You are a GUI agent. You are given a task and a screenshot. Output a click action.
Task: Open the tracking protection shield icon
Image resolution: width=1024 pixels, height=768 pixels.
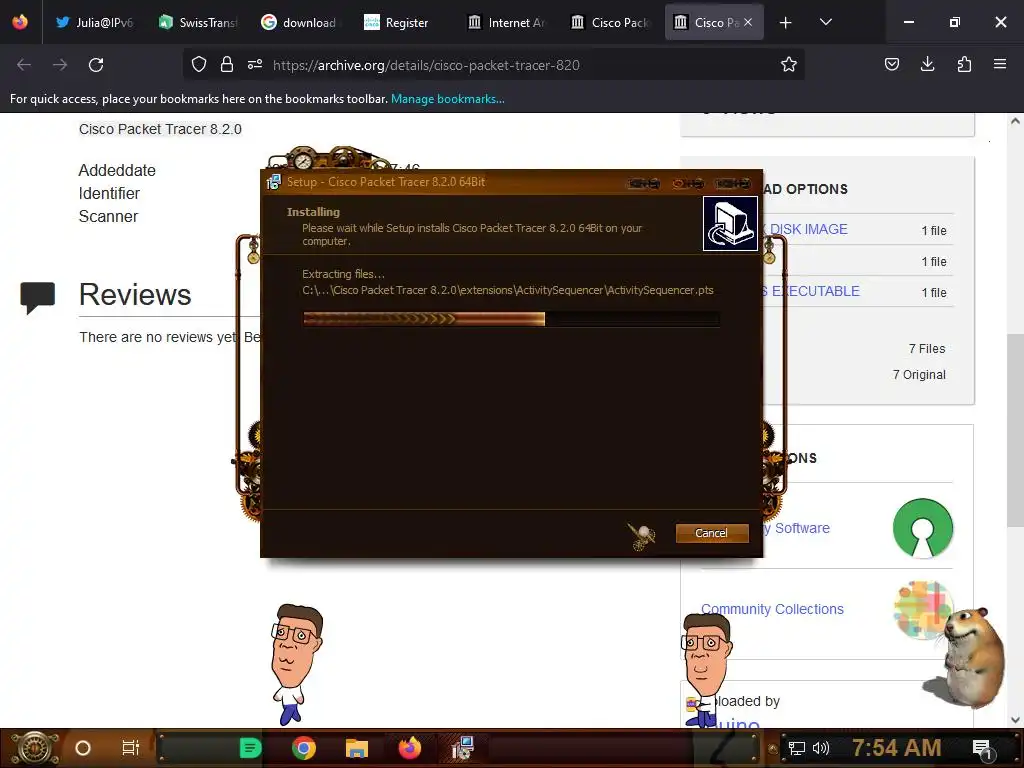tap(199, 65)
